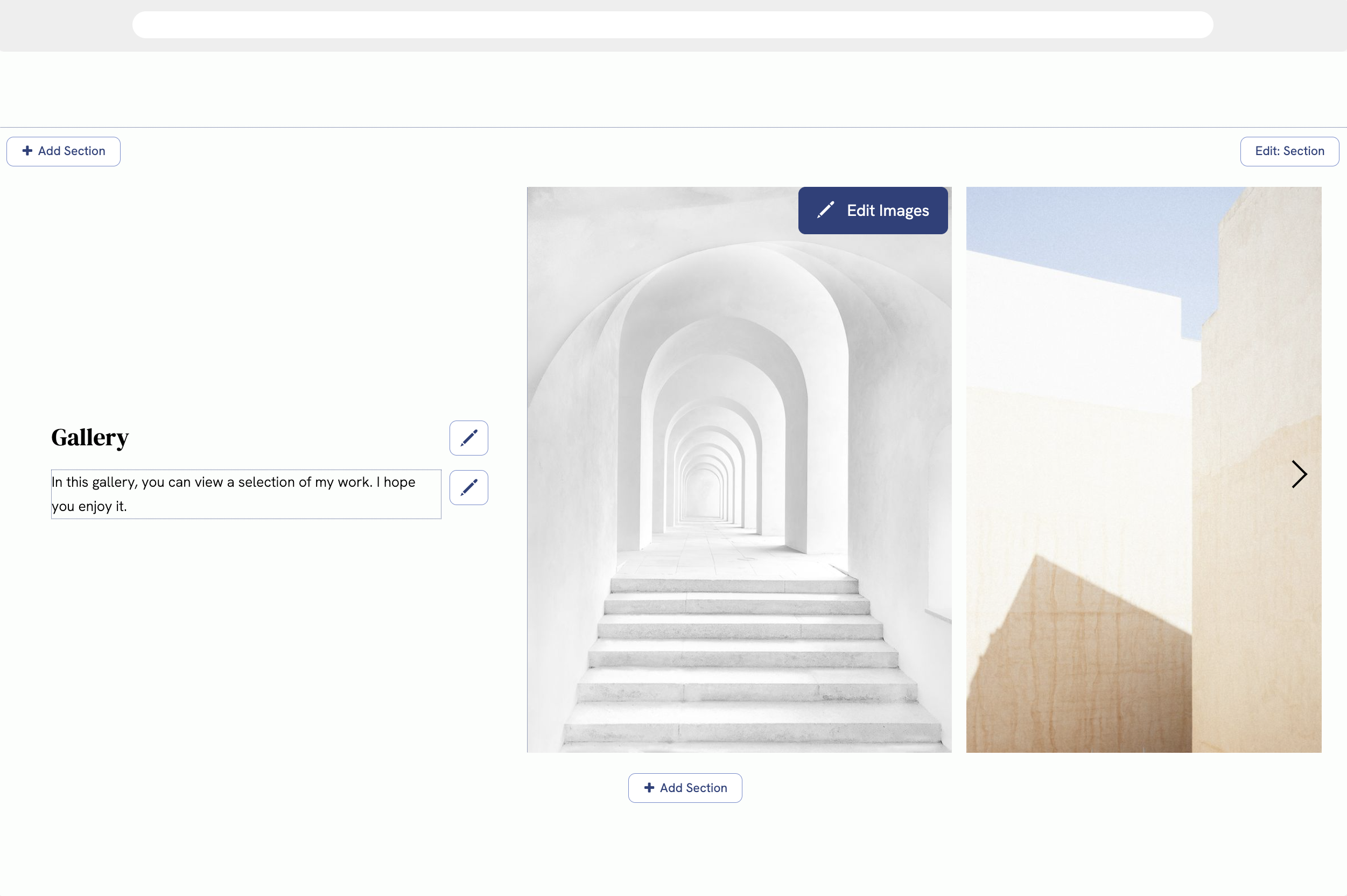The image size is (1347, 896).
Task: Click the Edit Images button on the arch photo
Action: pyautogui.click(x=872, y=211)
